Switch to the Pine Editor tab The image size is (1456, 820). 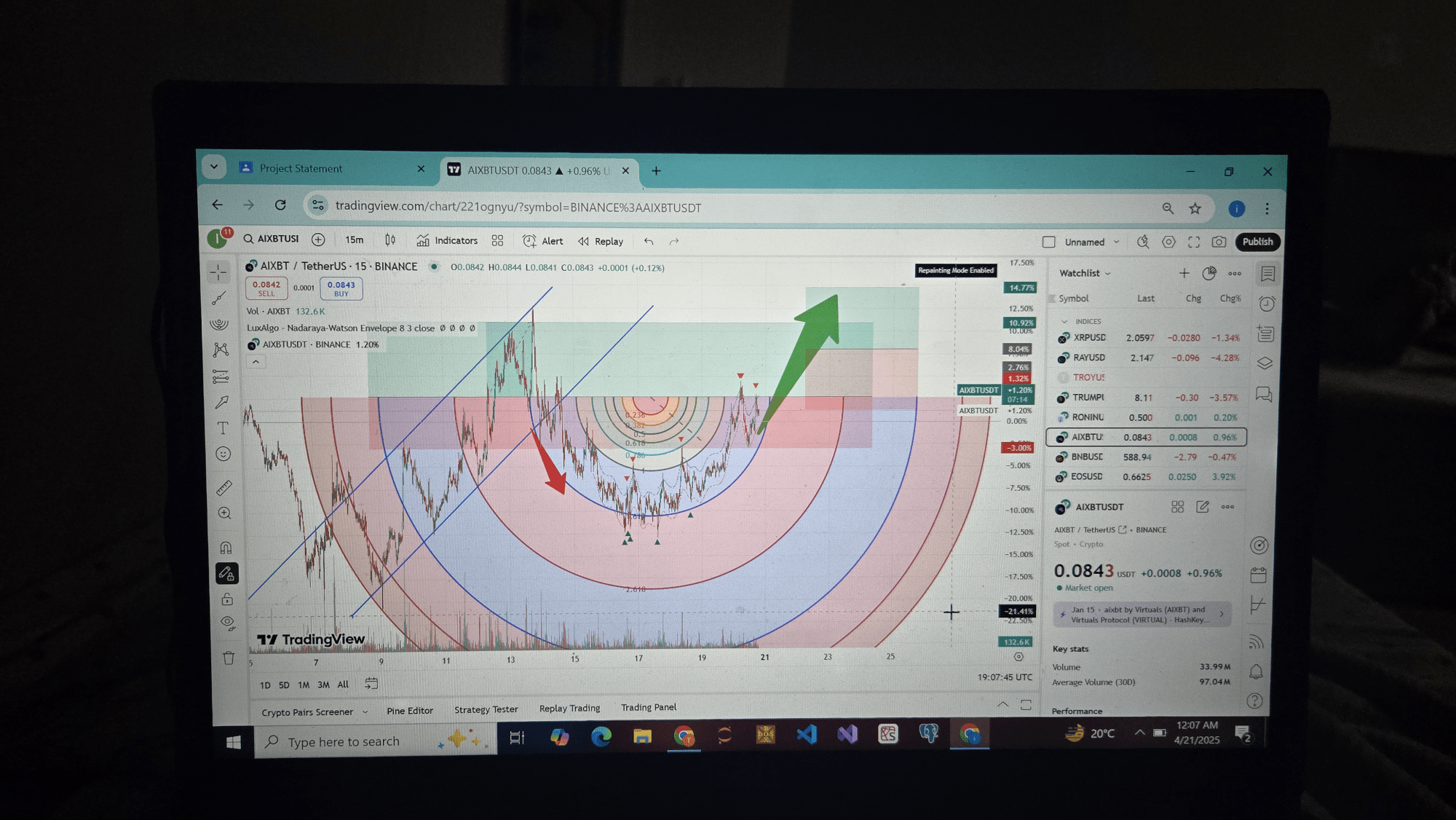coord(410,711)
